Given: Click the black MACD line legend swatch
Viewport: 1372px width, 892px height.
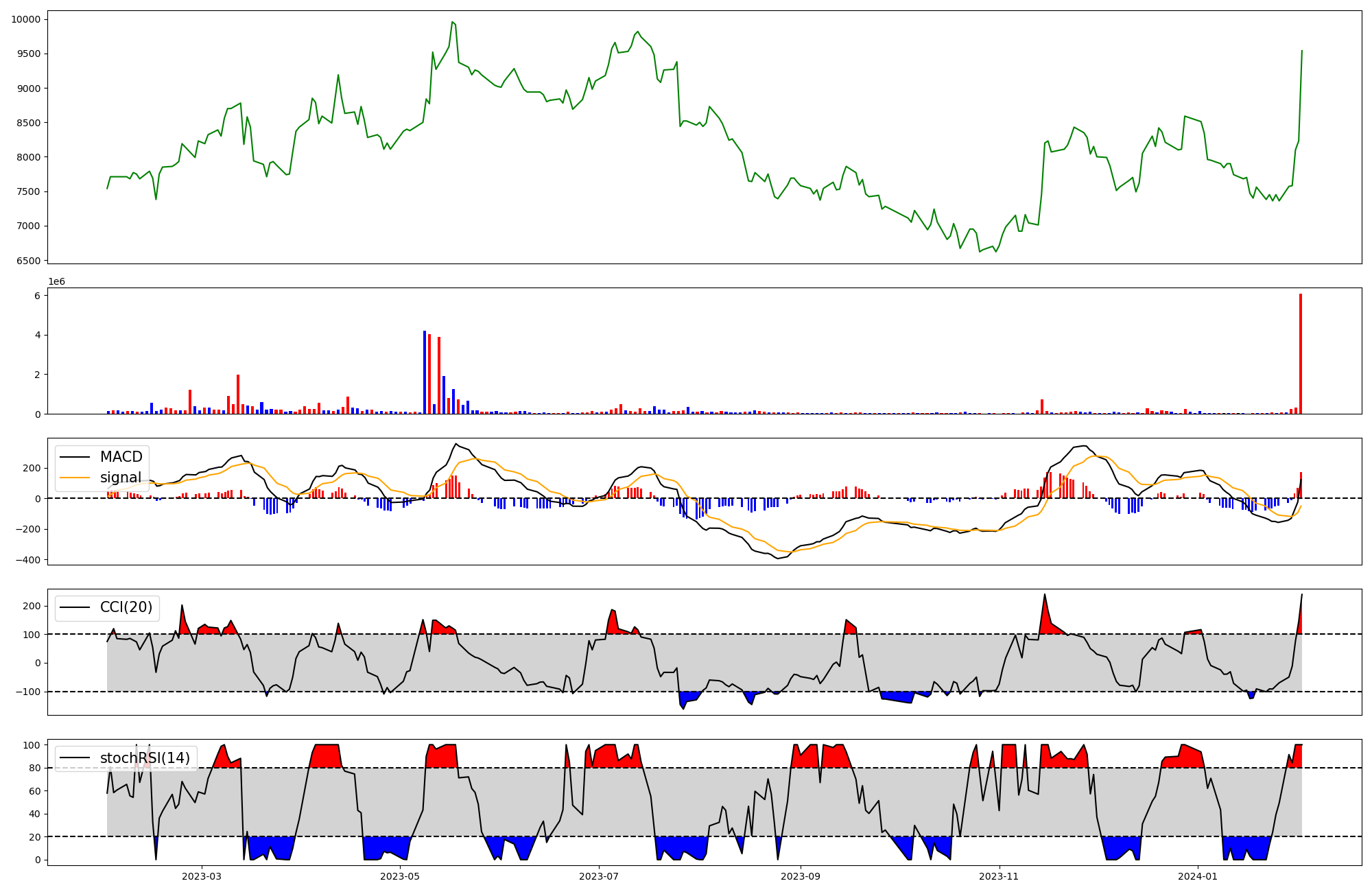Looking at the screenshot, I should click(x=74, y=457).
